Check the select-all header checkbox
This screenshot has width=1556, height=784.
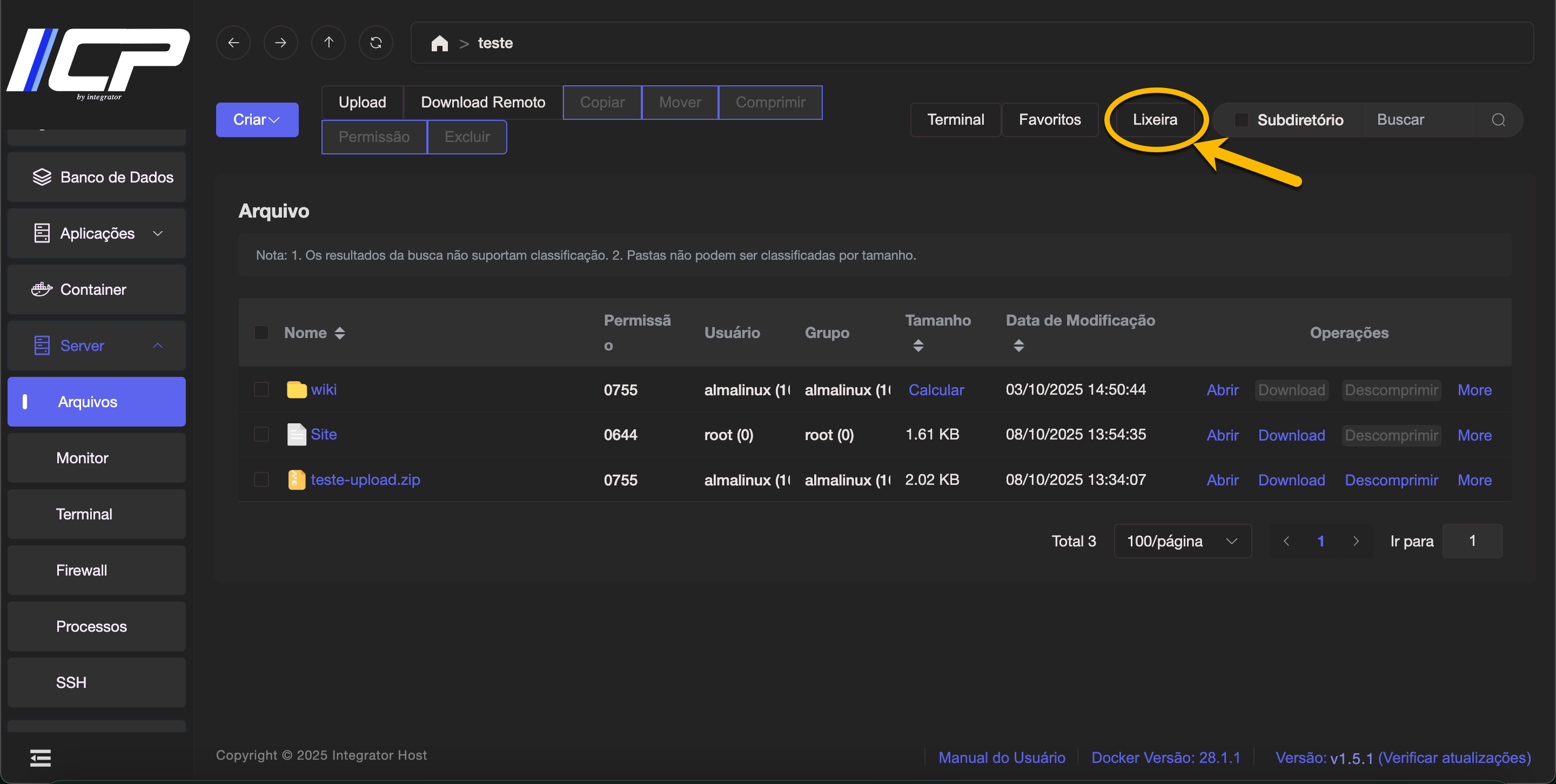coord(261,333)
